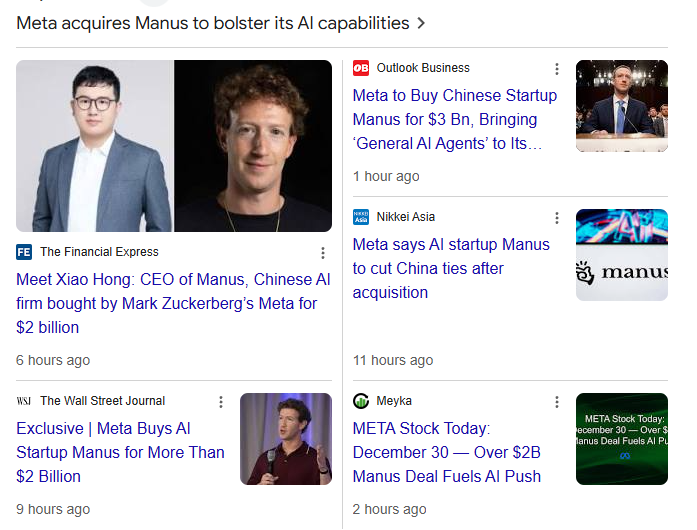Click the Wall Street Journal logo icon
Screen dimensions: 697x530
24,401
